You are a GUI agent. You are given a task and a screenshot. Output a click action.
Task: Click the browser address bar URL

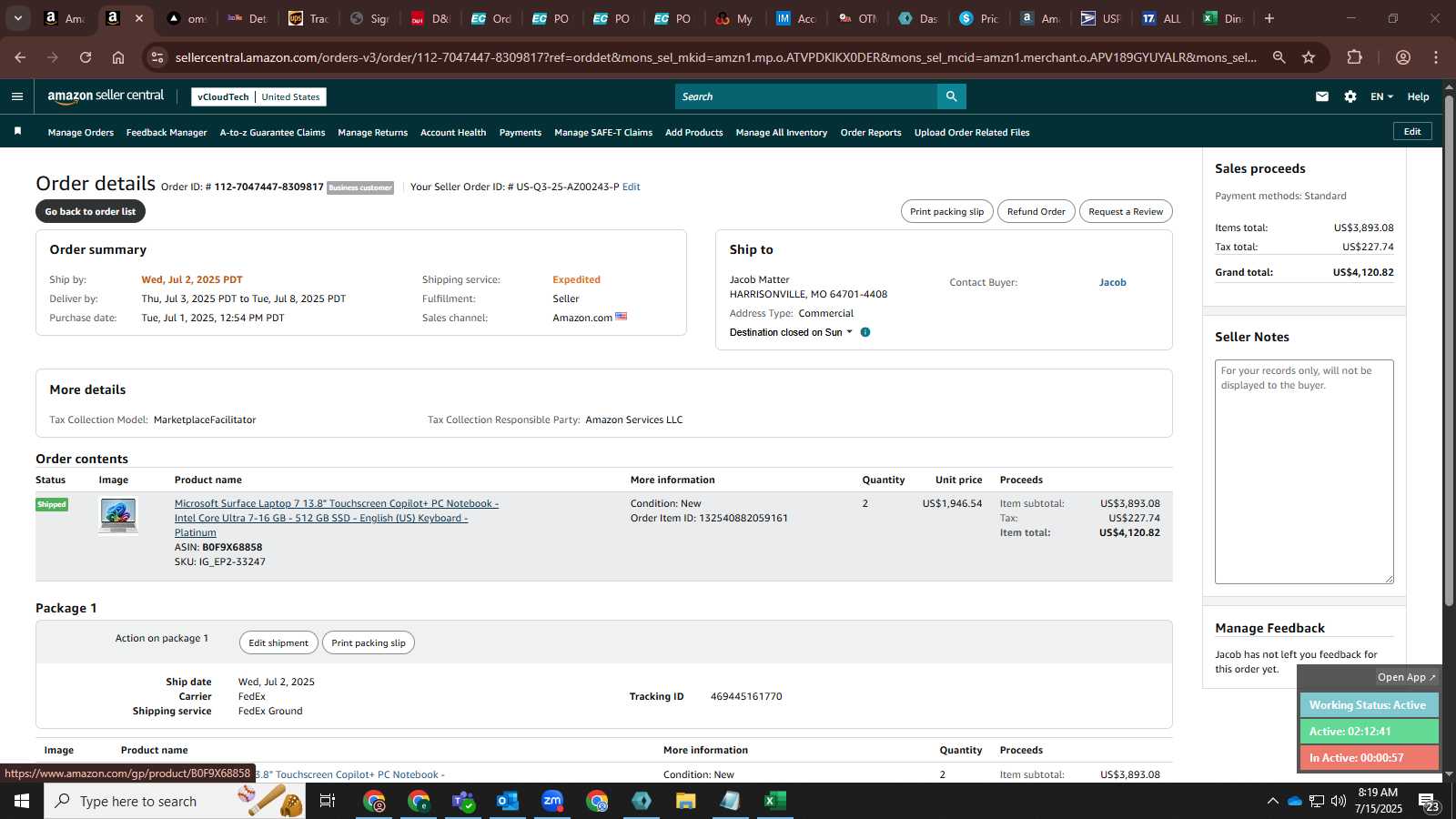715,57
